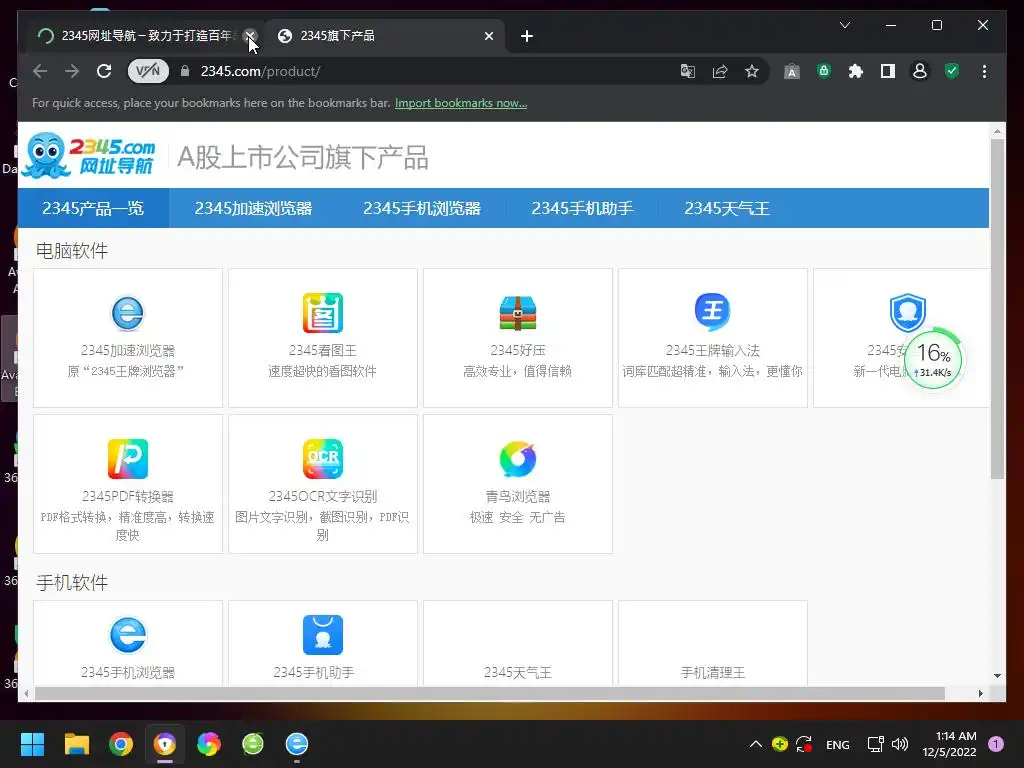Screen dimensions: 1024x768
Task: Open the clock showing 1:14 AM
Action: [x=949, y=744]
